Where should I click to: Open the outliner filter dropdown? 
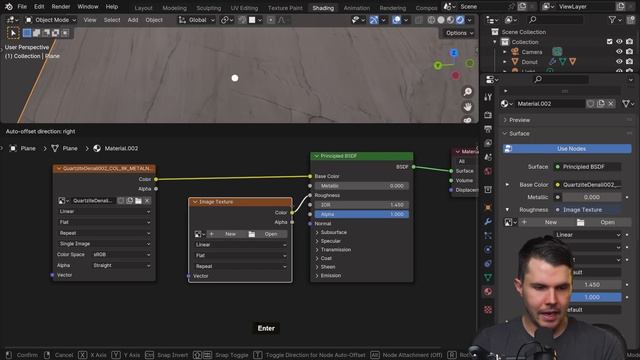[x=615, y=20]
